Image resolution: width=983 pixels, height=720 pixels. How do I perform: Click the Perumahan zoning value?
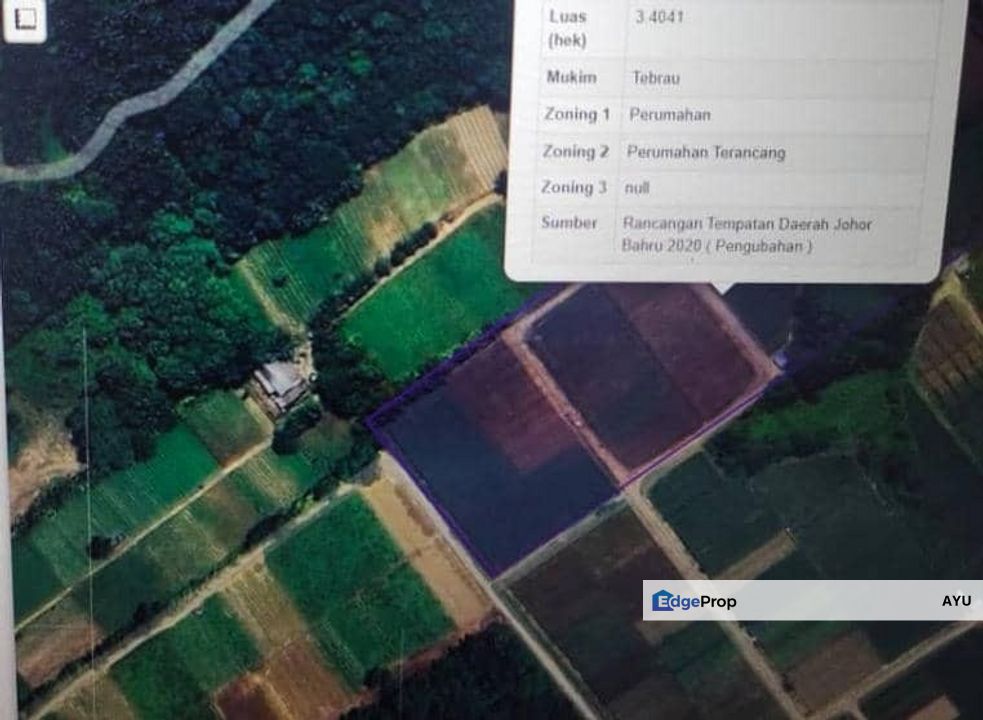tap(670, 115)
